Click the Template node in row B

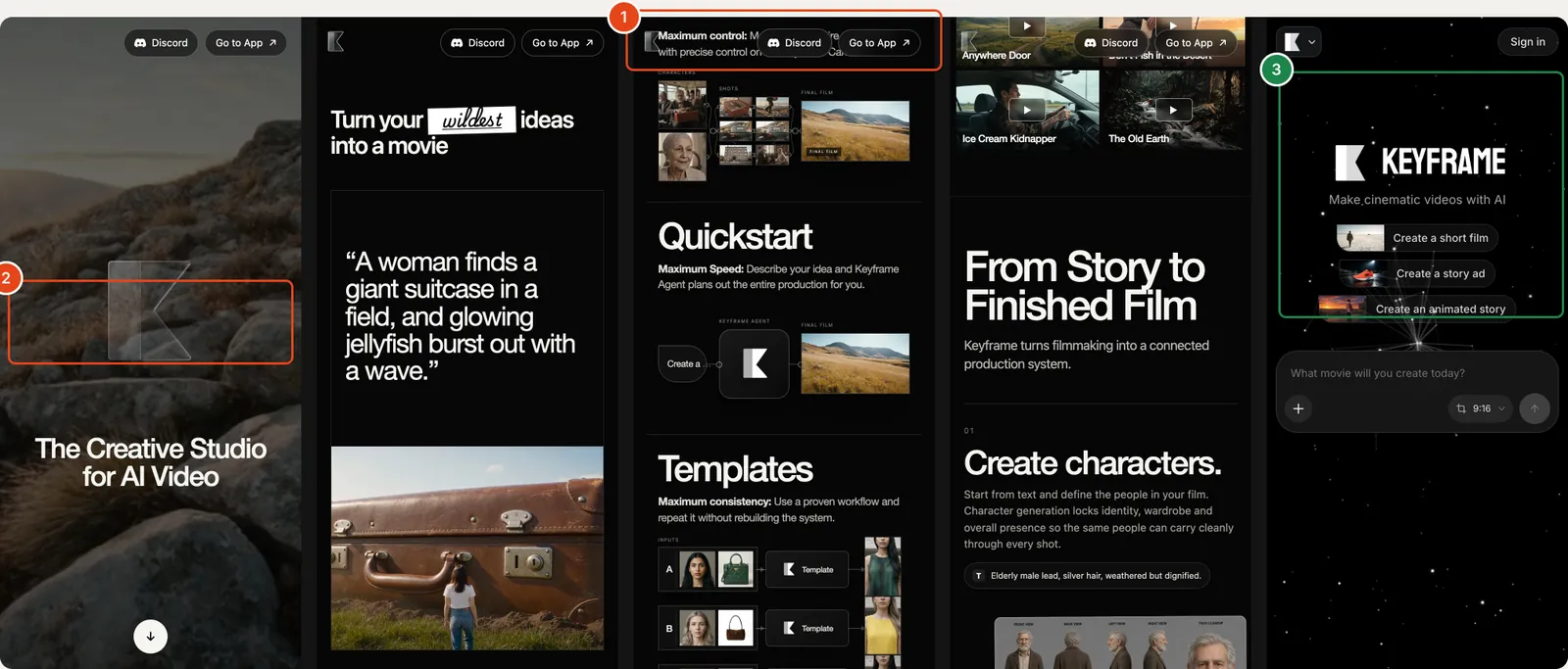[x=808, y=629]
